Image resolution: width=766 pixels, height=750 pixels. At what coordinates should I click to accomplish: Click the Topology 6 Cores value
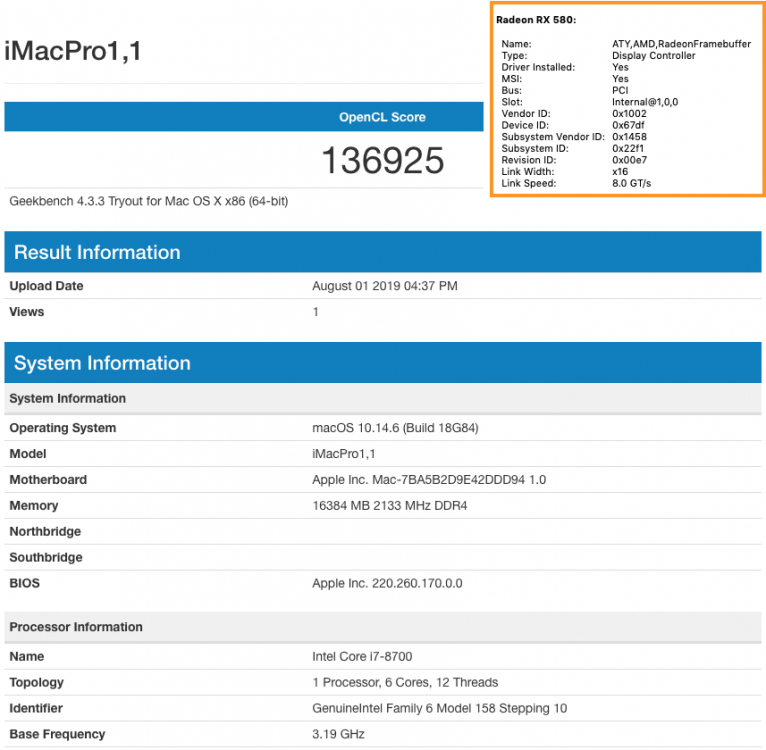405,683
